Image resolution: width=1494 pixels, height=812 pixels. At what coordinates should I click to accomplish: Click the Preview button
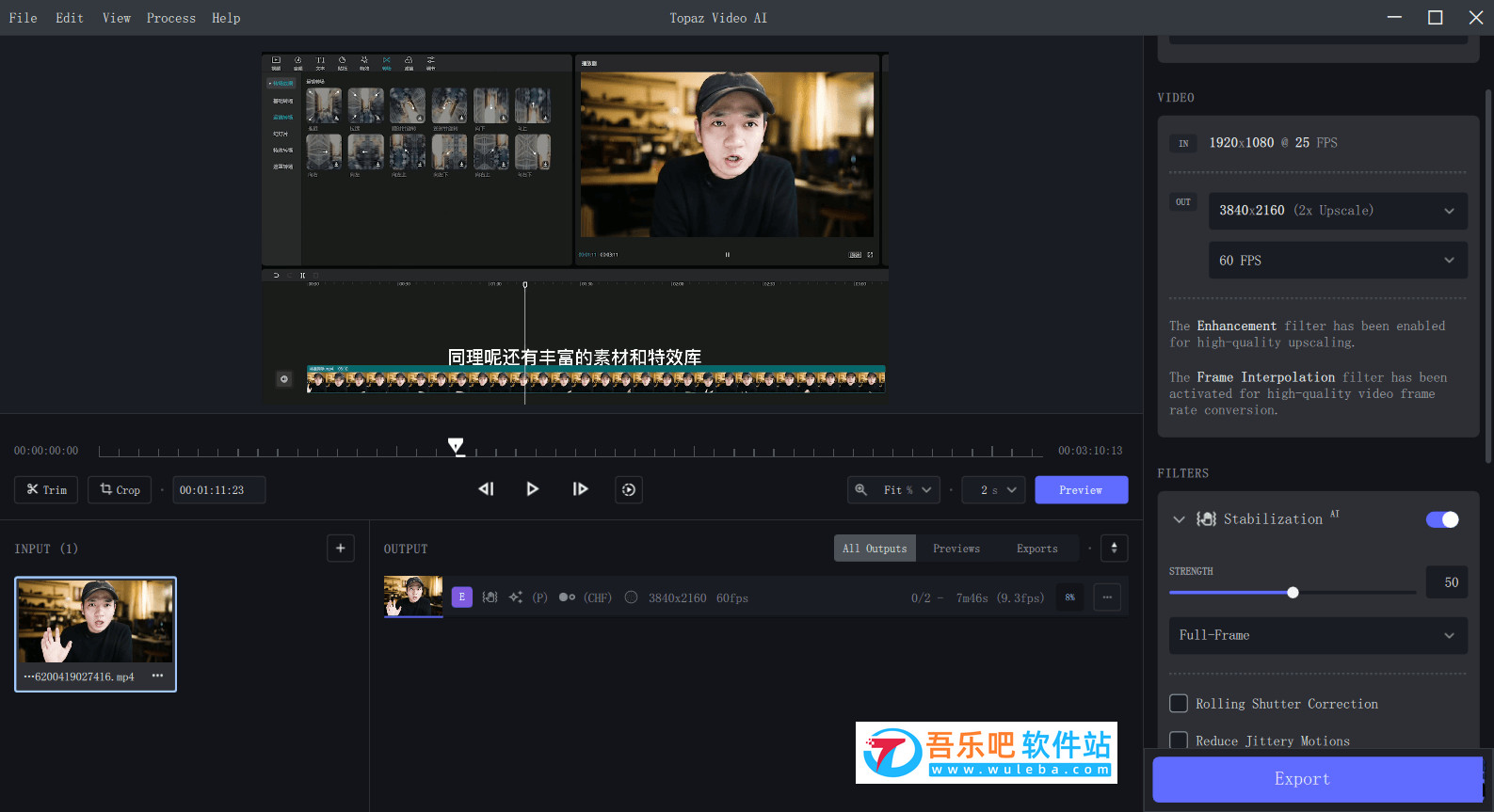click(1082, 489)
